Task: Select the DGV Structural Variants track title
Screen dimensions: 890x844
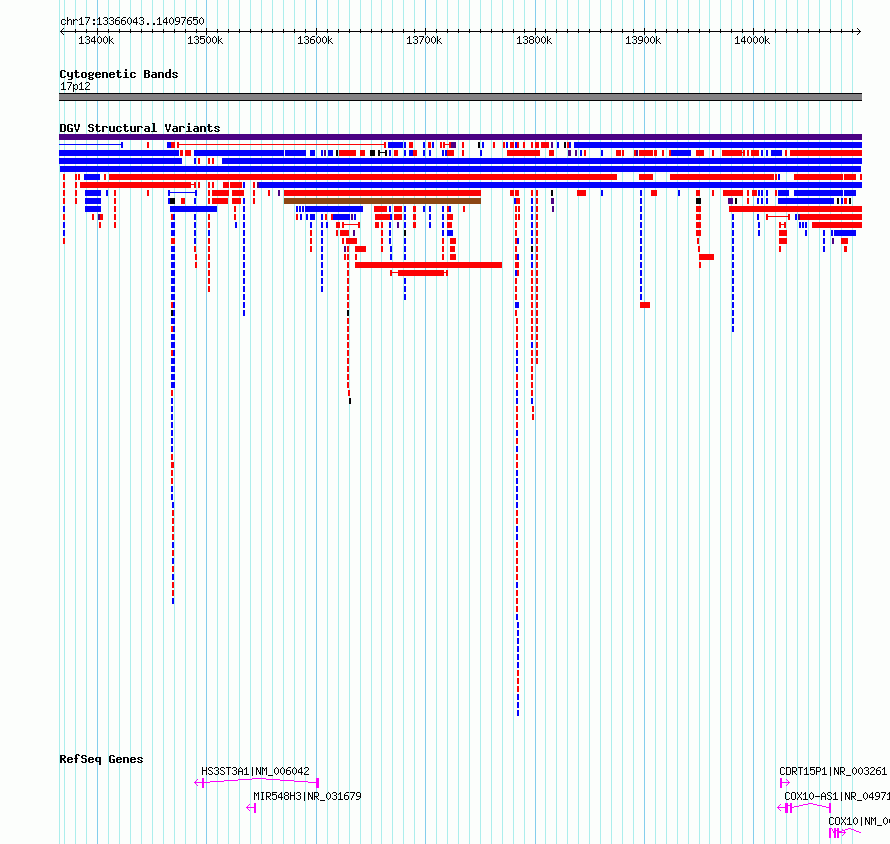Action: point(140,128)
